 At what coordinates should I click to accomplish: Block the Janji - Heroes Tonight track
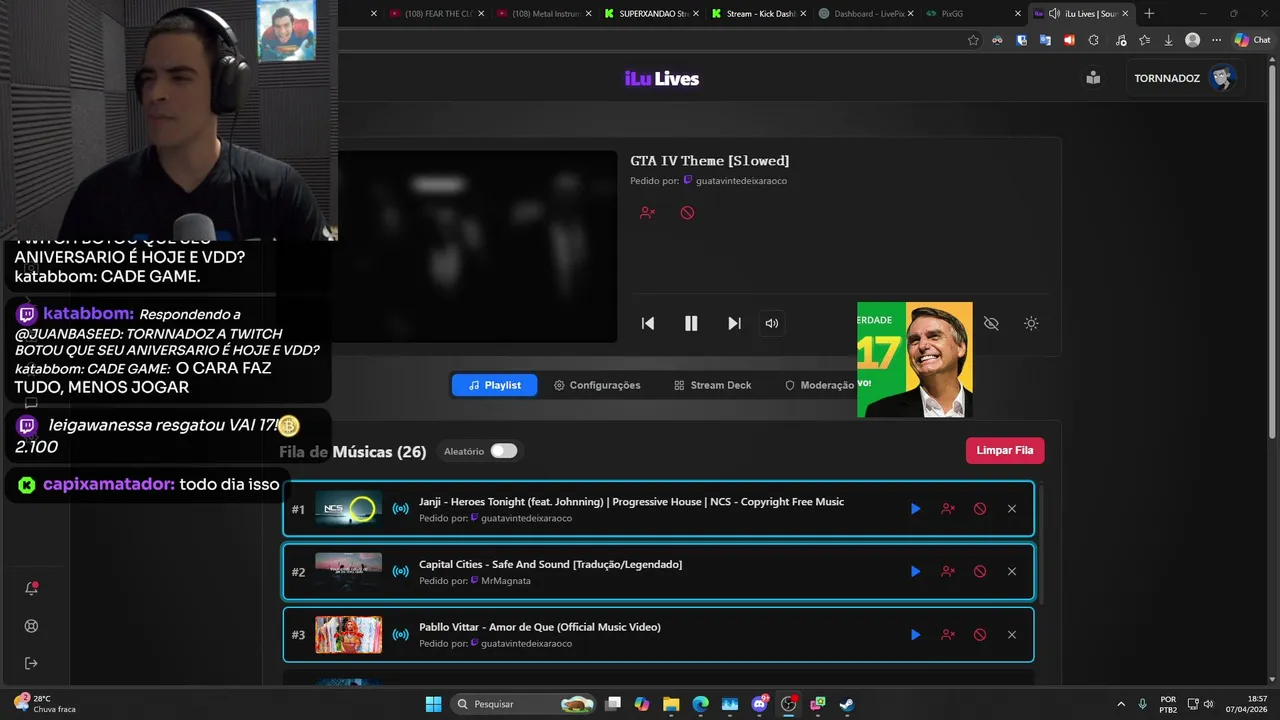tap(980, 509)
